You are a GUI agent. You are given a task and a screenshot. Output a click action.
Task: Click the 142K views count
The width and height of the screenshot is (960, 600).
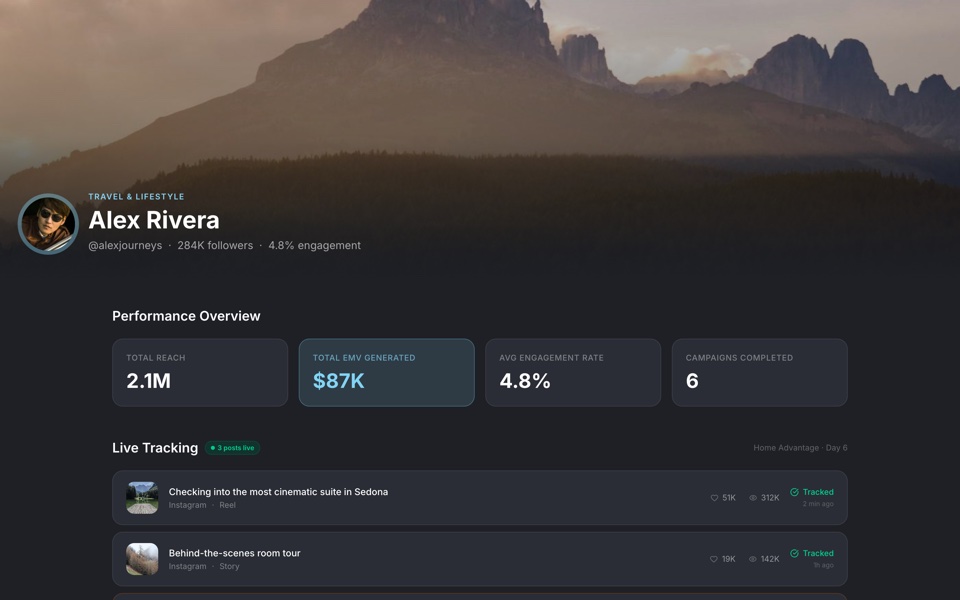[770, 559]
